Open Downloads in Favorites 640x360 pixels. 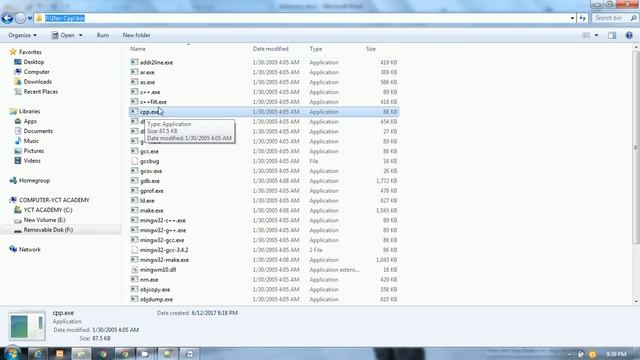point(38,82)
